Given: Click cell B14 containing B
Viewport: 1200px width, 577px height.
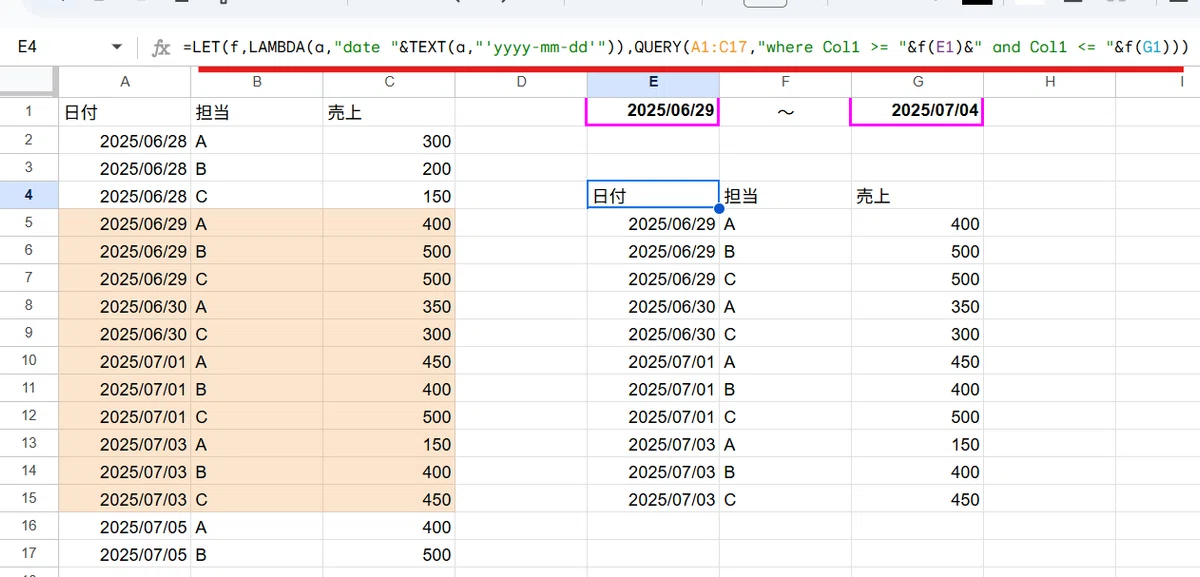Looking at the screenshot, I should pos(257,471).
